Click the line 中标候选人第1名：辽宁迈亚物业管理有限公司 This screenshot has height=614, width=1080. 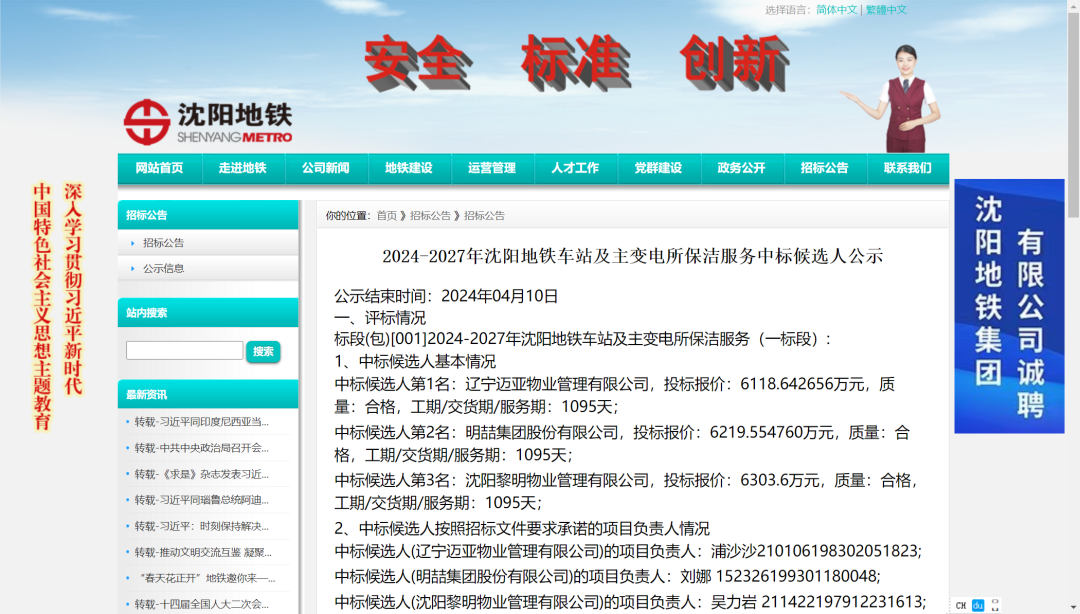click(614, 395)
